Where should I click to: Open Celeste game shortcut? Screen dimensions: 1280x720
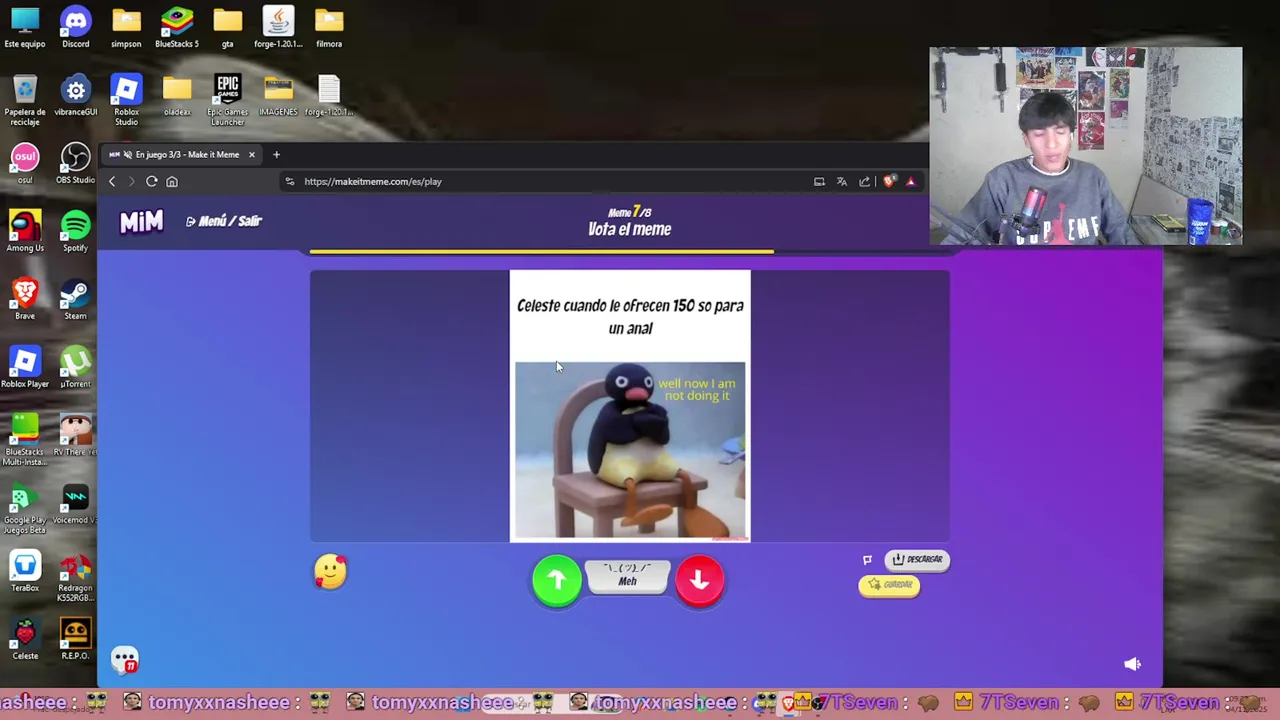[x=25, y=639]
